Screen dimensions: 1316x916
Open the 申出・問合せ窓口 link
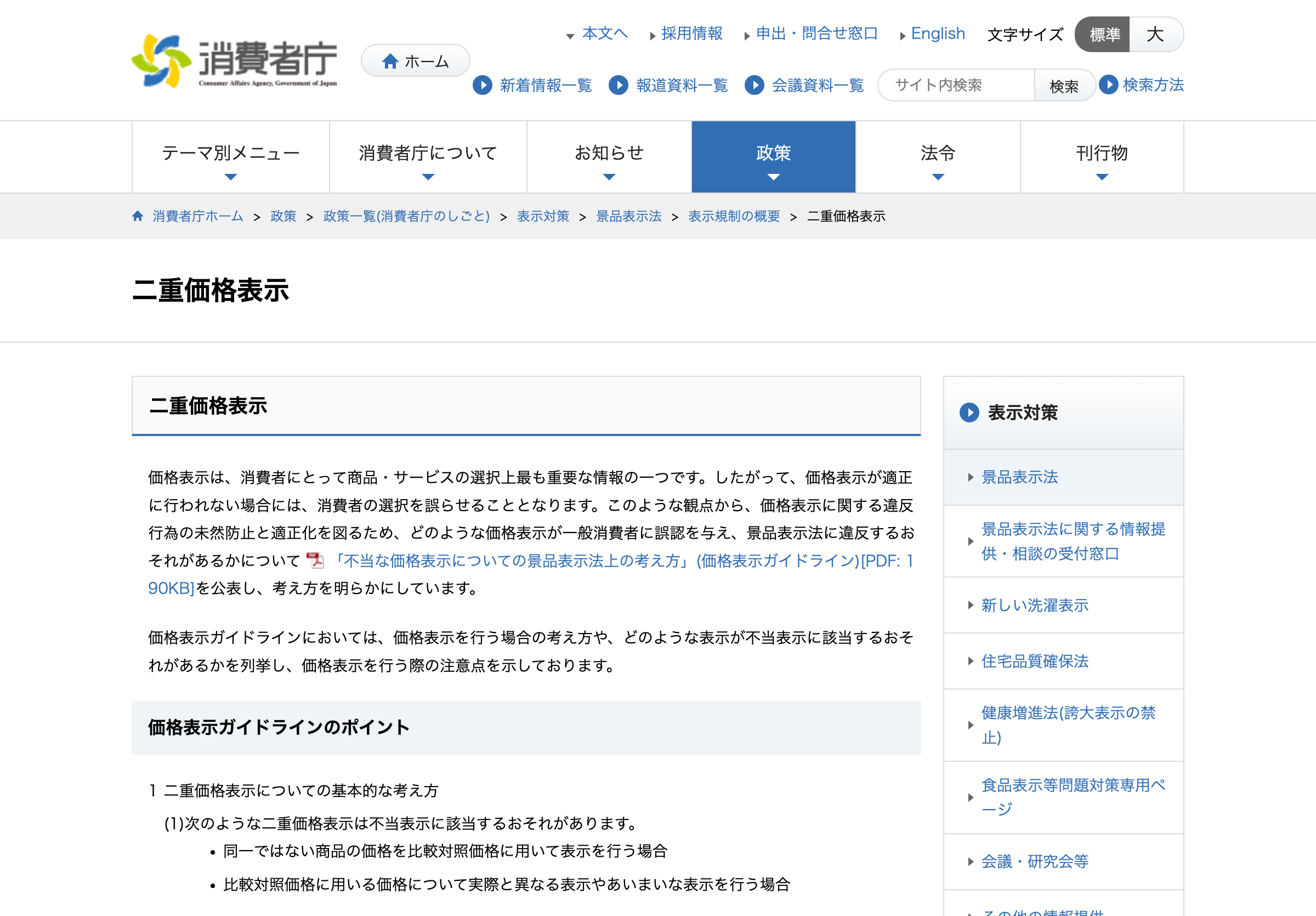click(817, 33)
